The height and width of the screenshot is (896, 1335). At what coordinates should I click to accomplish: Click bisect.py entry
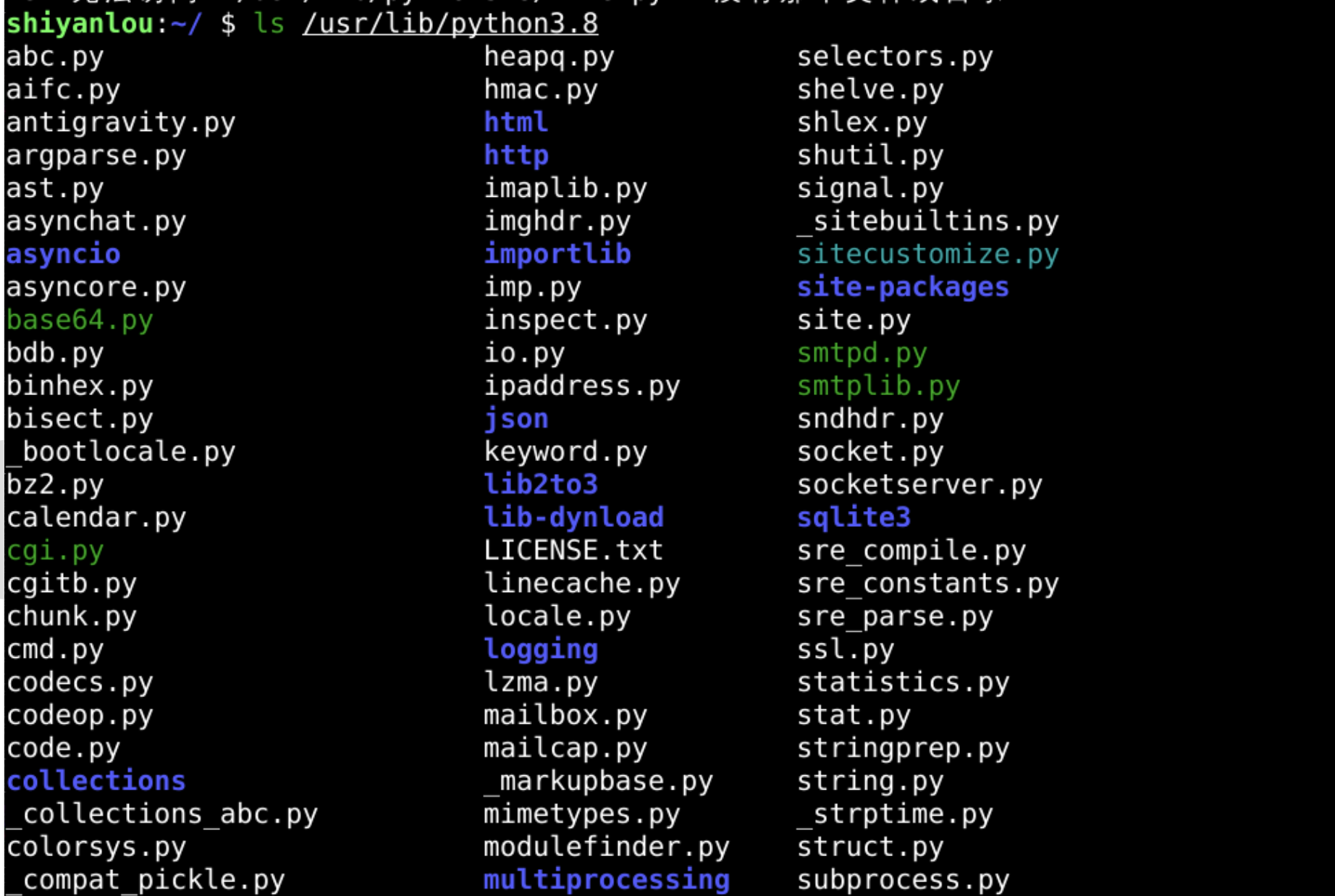pyautogui.click(x=80, y=419)
